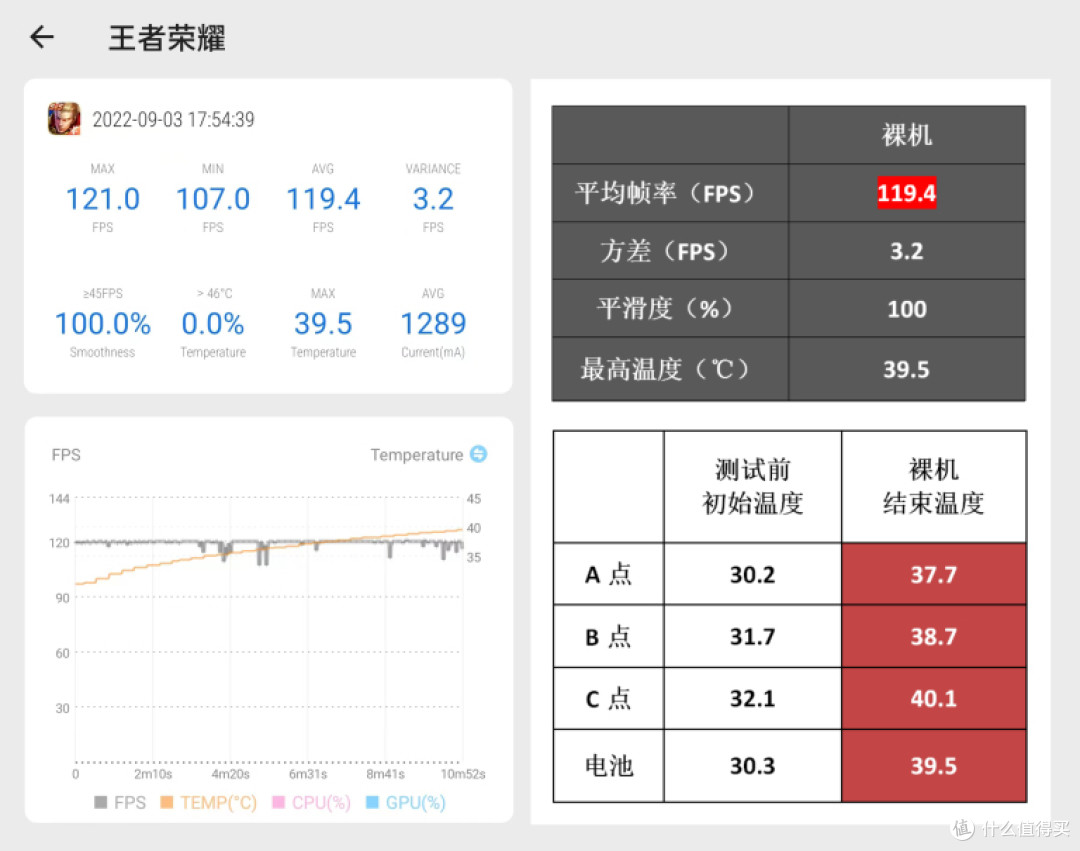This screenshot has height=851, width=1080.
Task: Toggle TEMP(°C) legend in chart
Action: coord(208,803)
